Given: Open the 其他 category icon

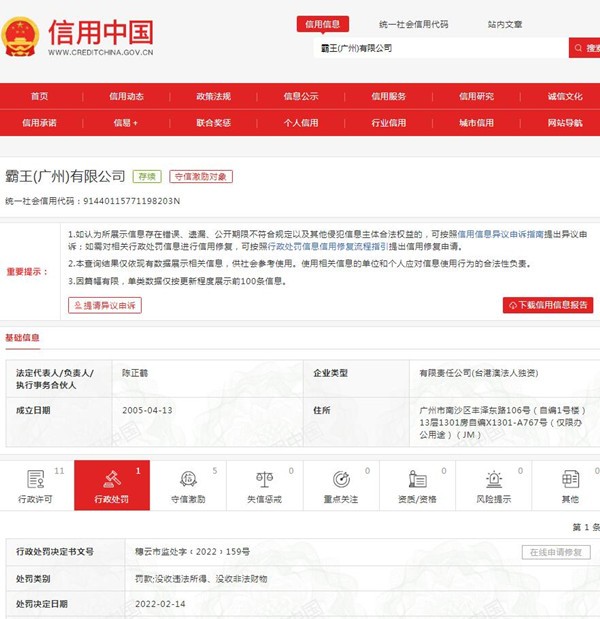Looking at the screenshot, I should tap(570, 479).
